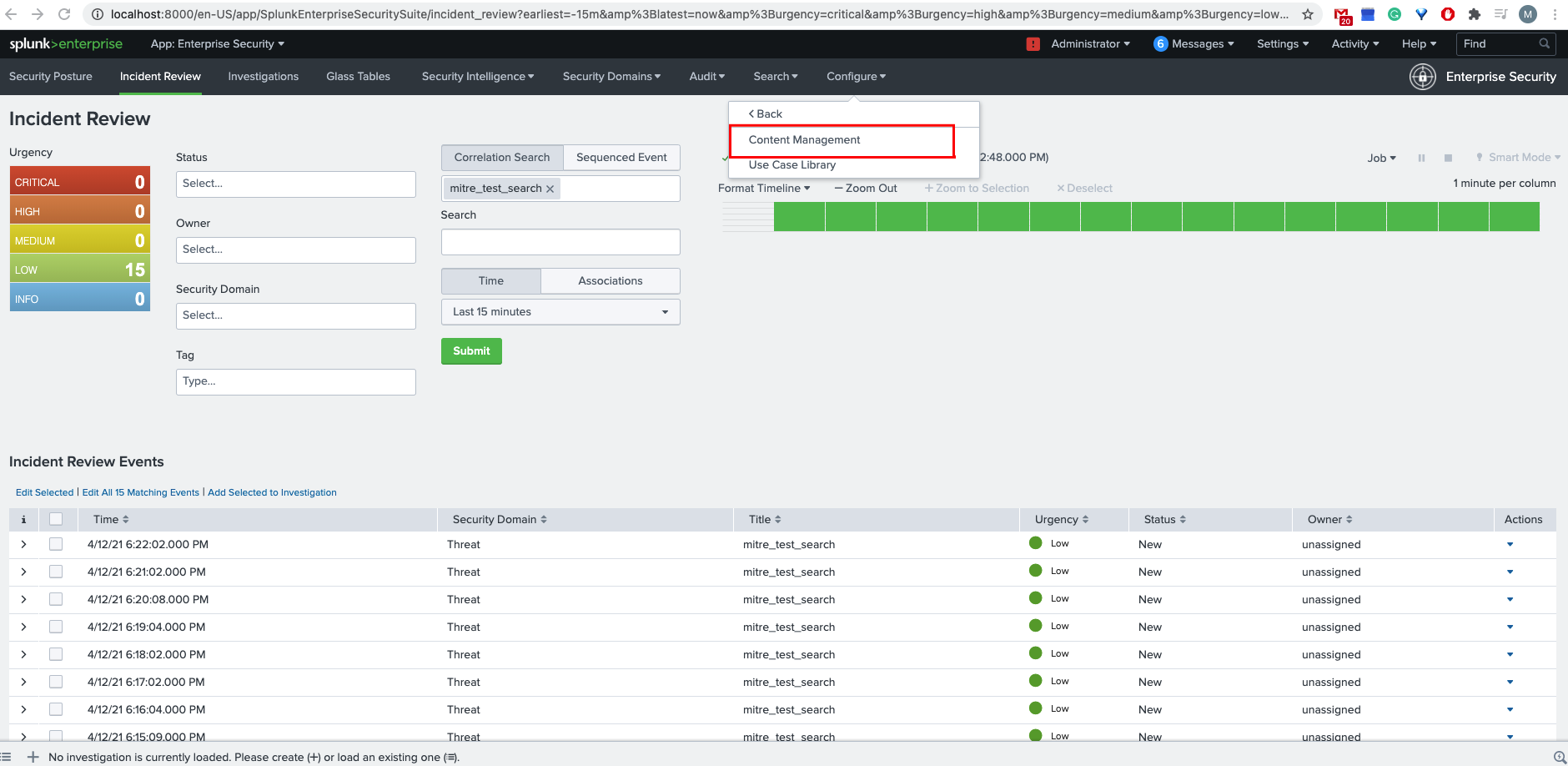Pause the running search job
Screen dimensions: 1568x766
[x=1421, y=158]
